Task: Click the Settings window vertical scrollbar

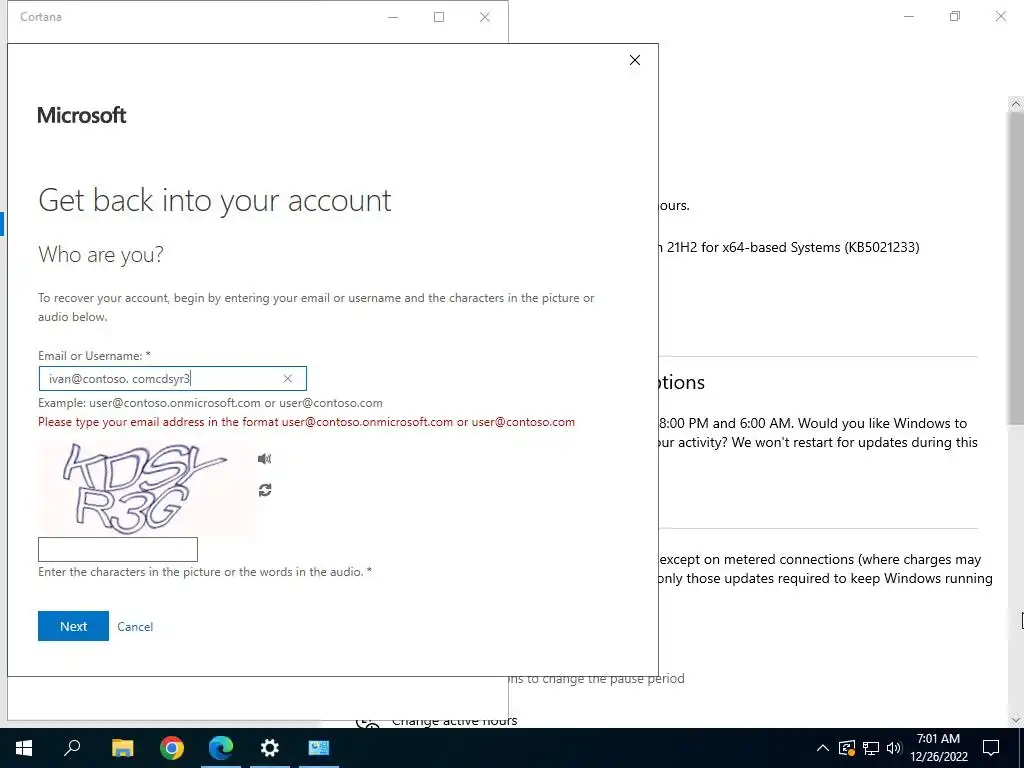Action: 1016,268
